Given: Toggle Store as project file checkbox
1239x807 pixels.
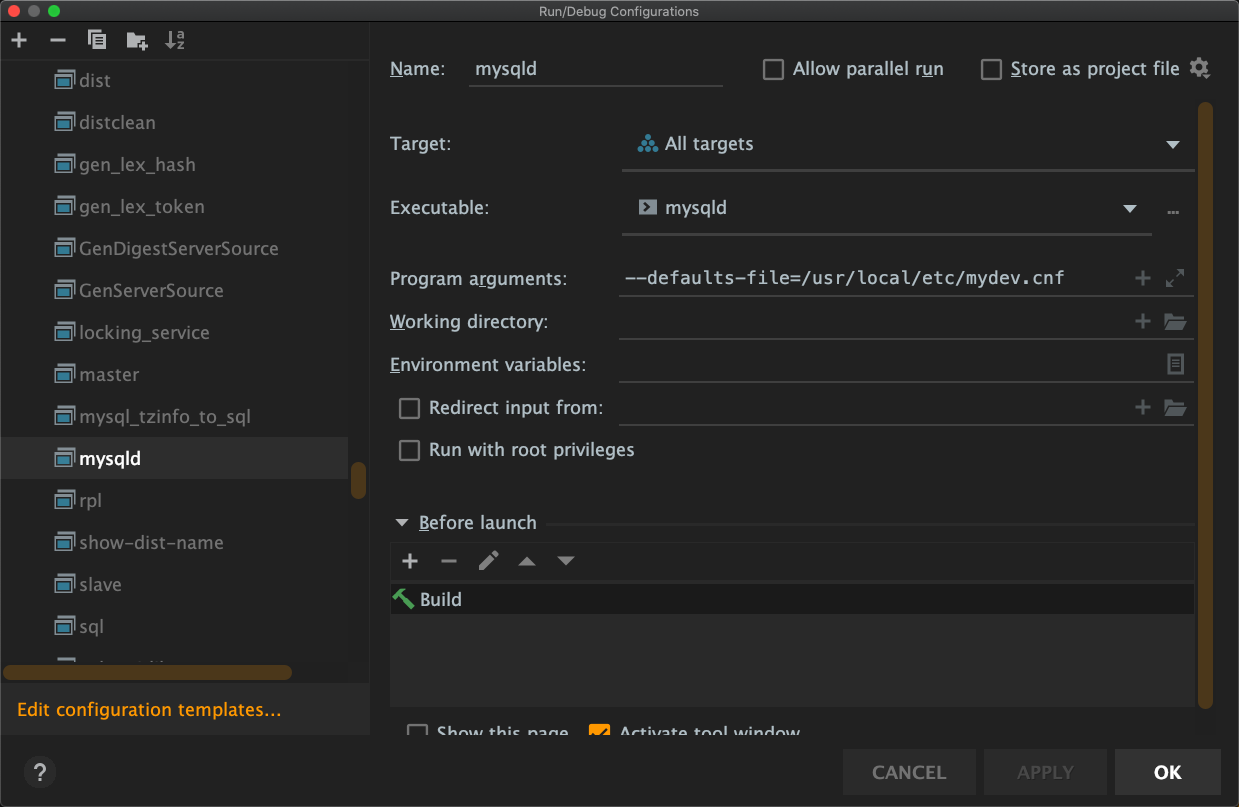Looking at the screenshot, I should click(991, 69).
